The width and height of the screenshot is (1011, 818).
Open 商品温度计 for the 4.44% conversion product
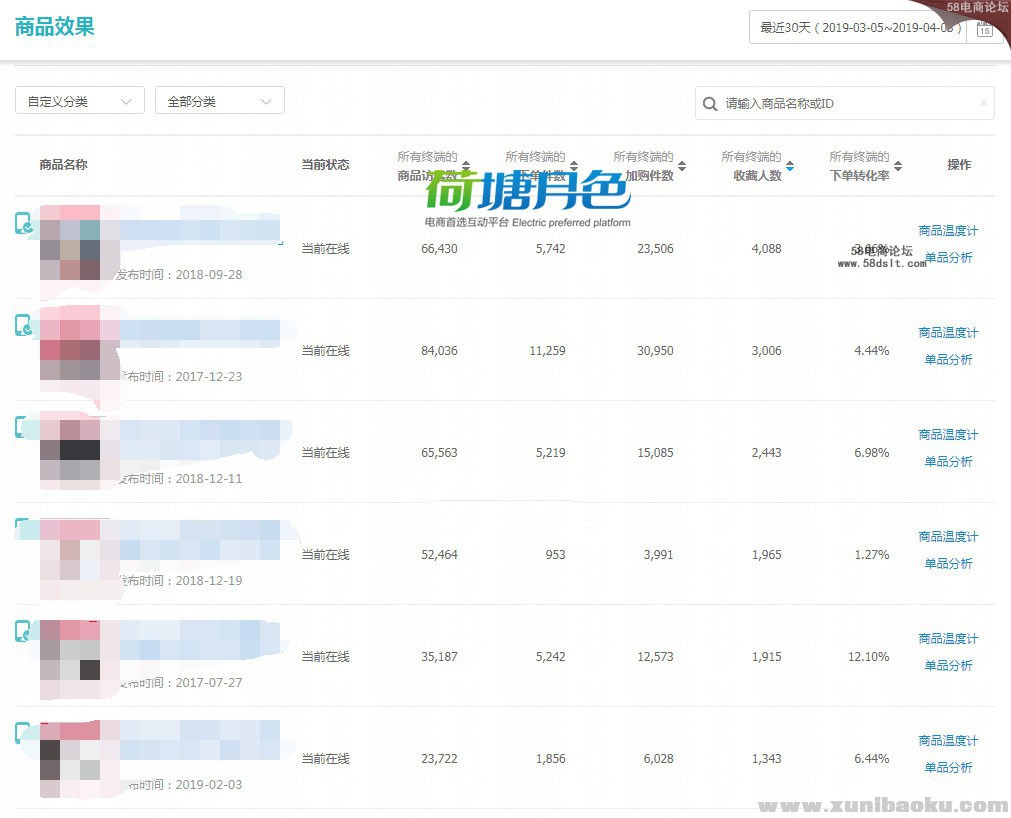948,333
